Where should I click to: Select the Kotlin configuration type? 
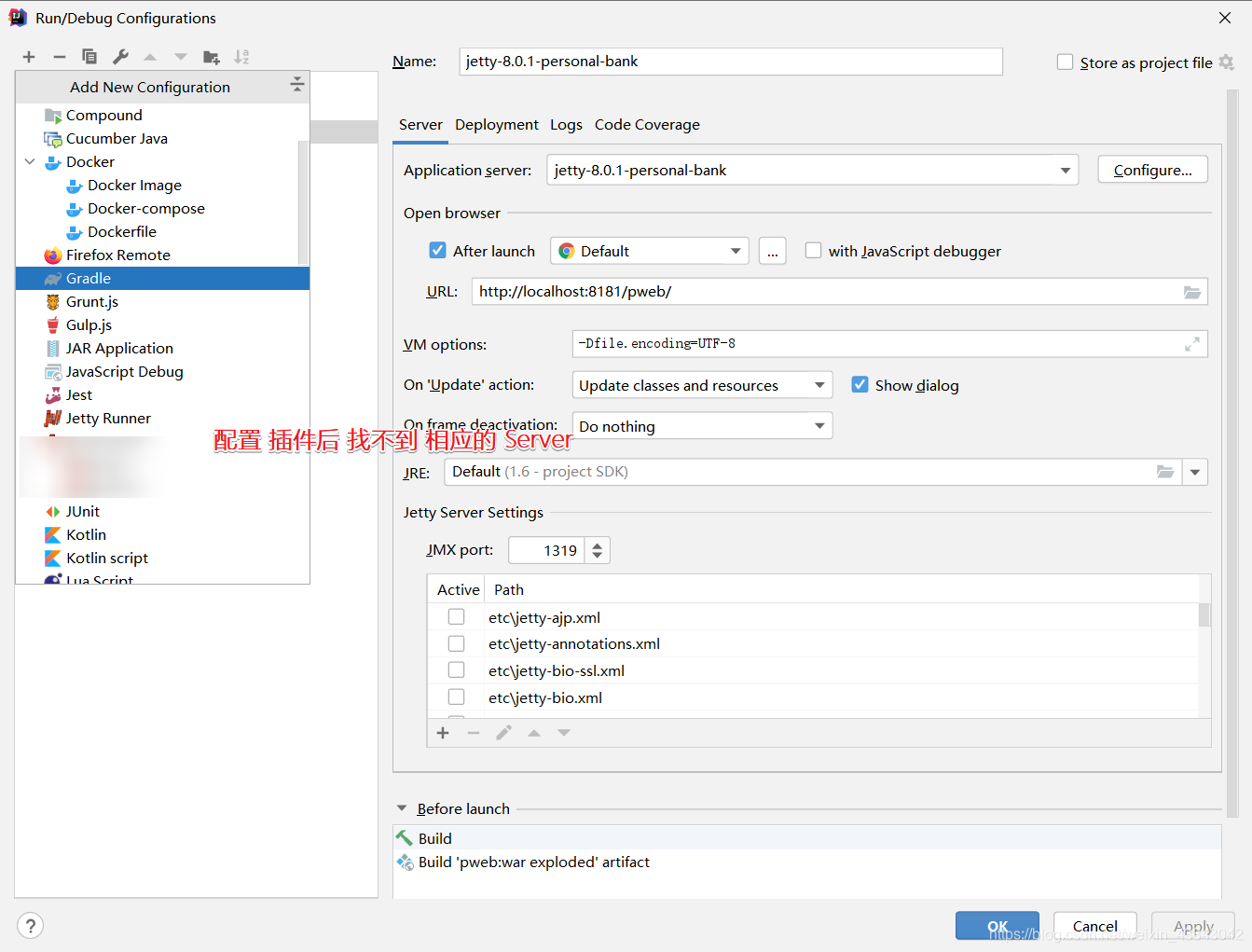click(162, 535)
